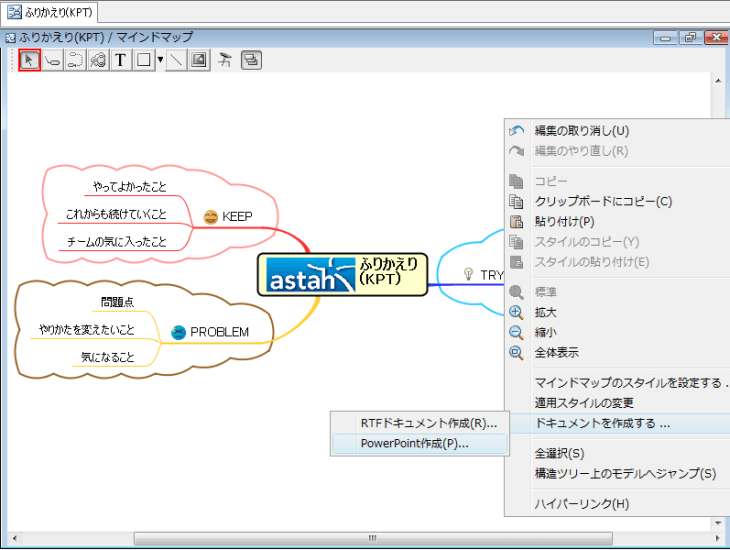730x550 pixels.
Task: Expand the ハイパーリンク(H) submenu
Action: [582, 503]
